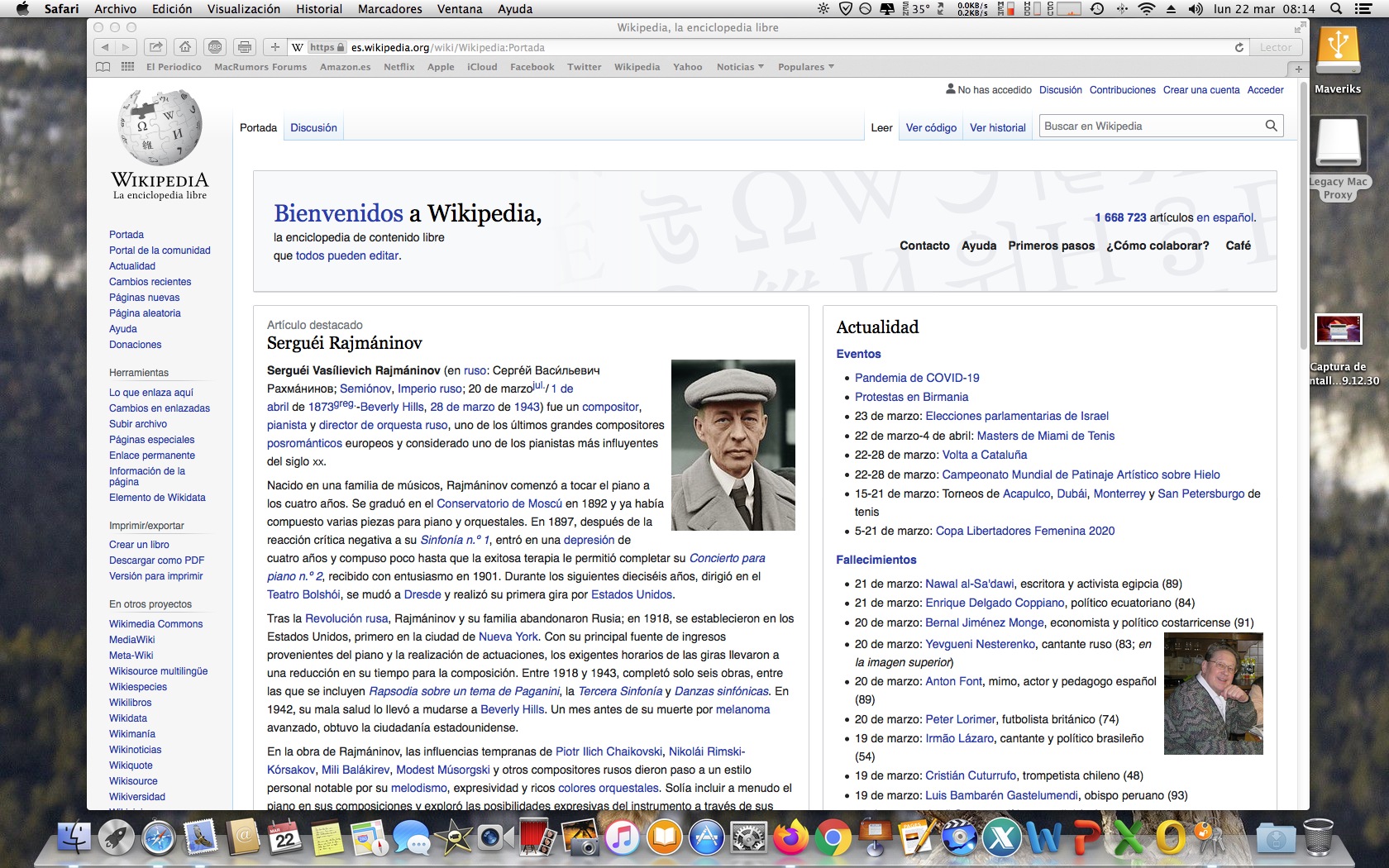Show Top Sites using the grid icon
The height and width of the screenshot is (868, 1389).
127,67
